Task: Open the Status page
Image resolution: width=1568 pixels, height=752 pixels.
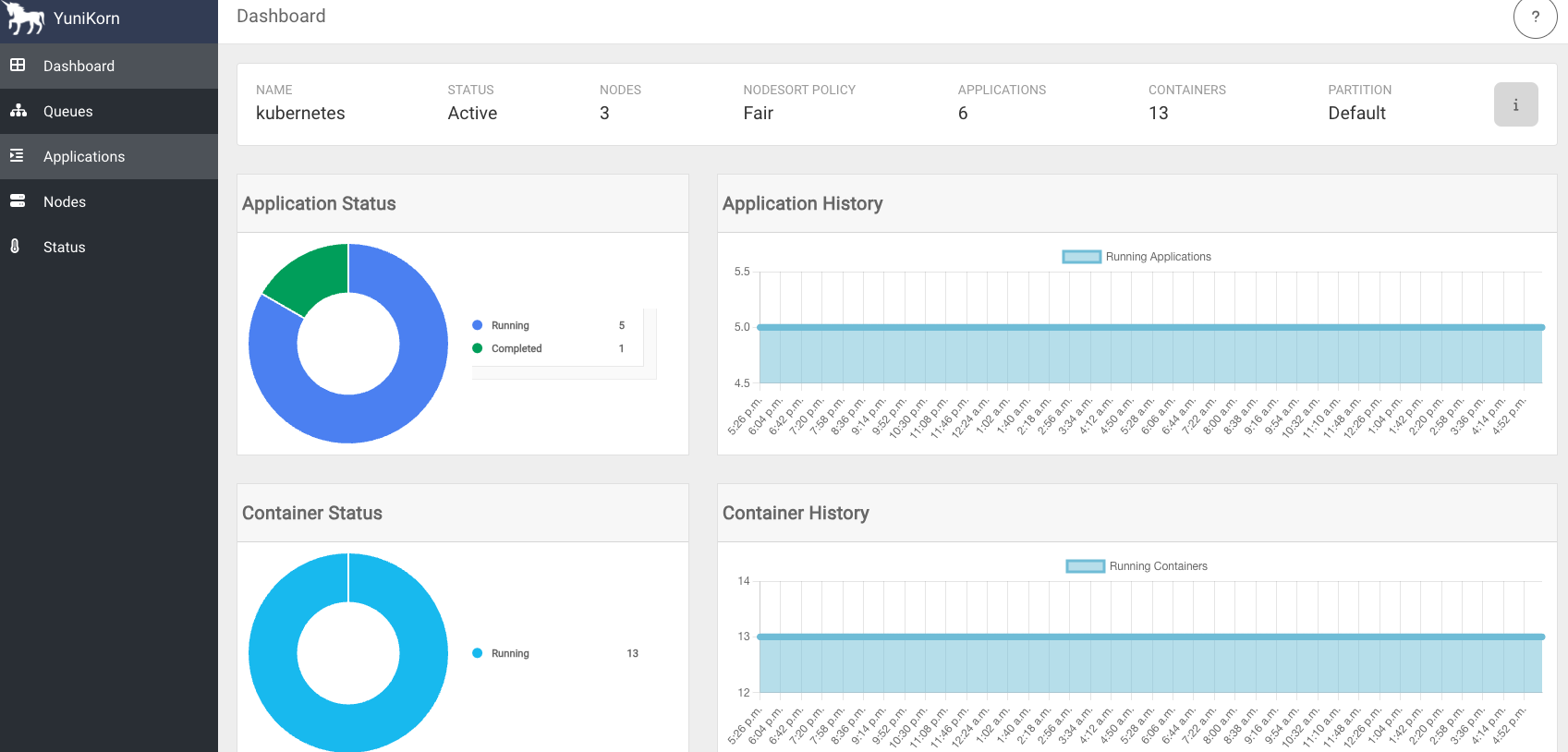Action: 109,248
